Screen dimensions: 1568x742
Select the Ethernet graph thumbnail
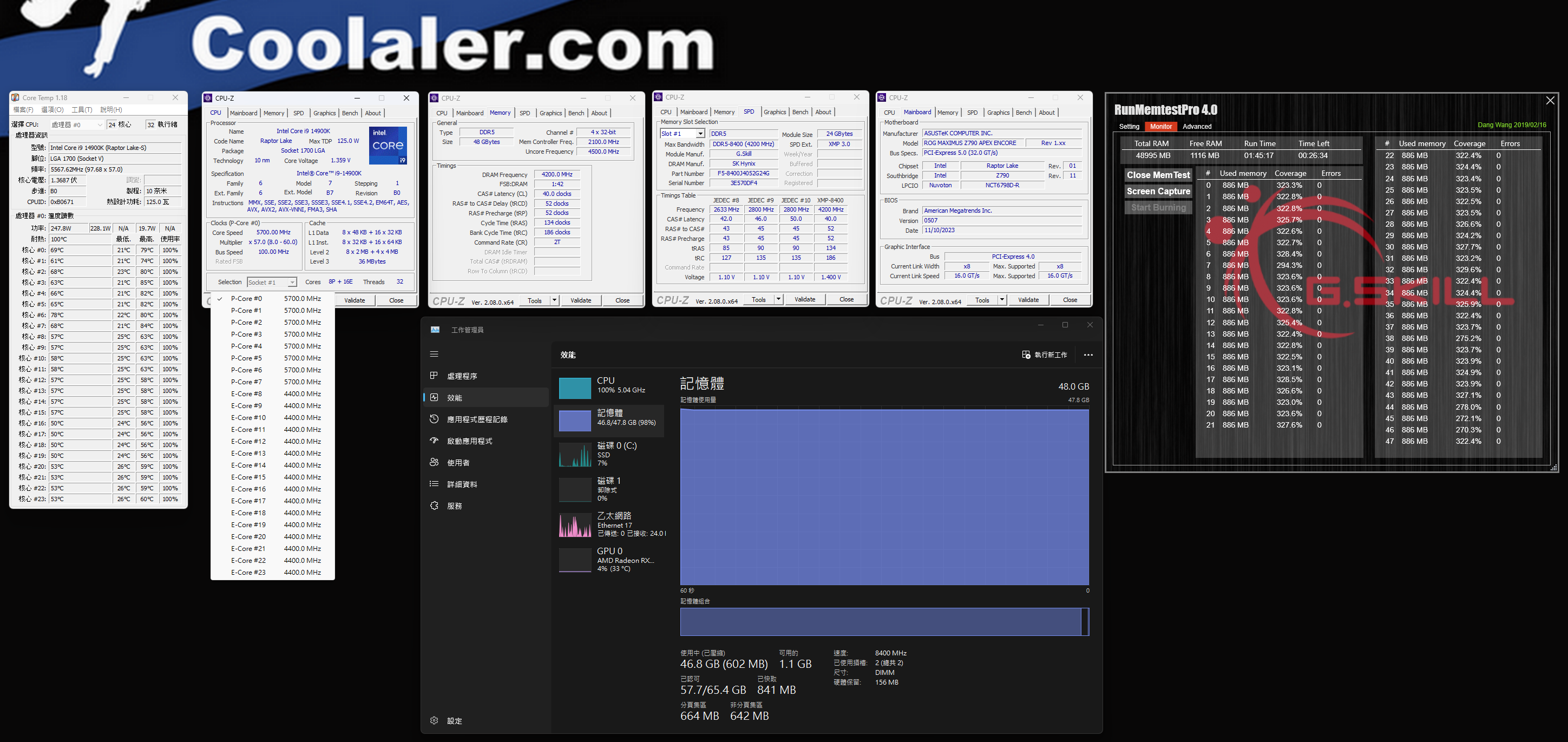tap(575, 526)
